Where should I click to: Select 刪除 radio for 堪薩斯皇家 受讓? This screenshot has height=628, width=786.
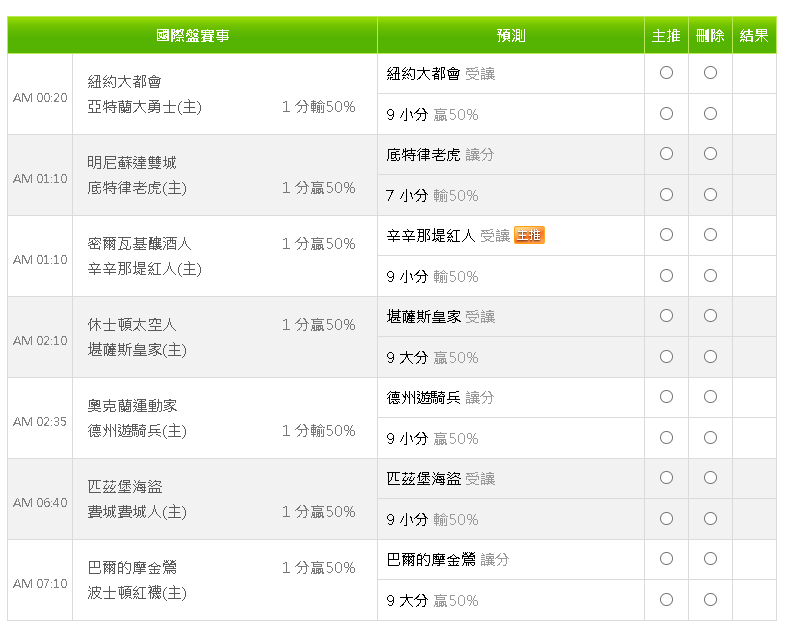tap(710, 316)
